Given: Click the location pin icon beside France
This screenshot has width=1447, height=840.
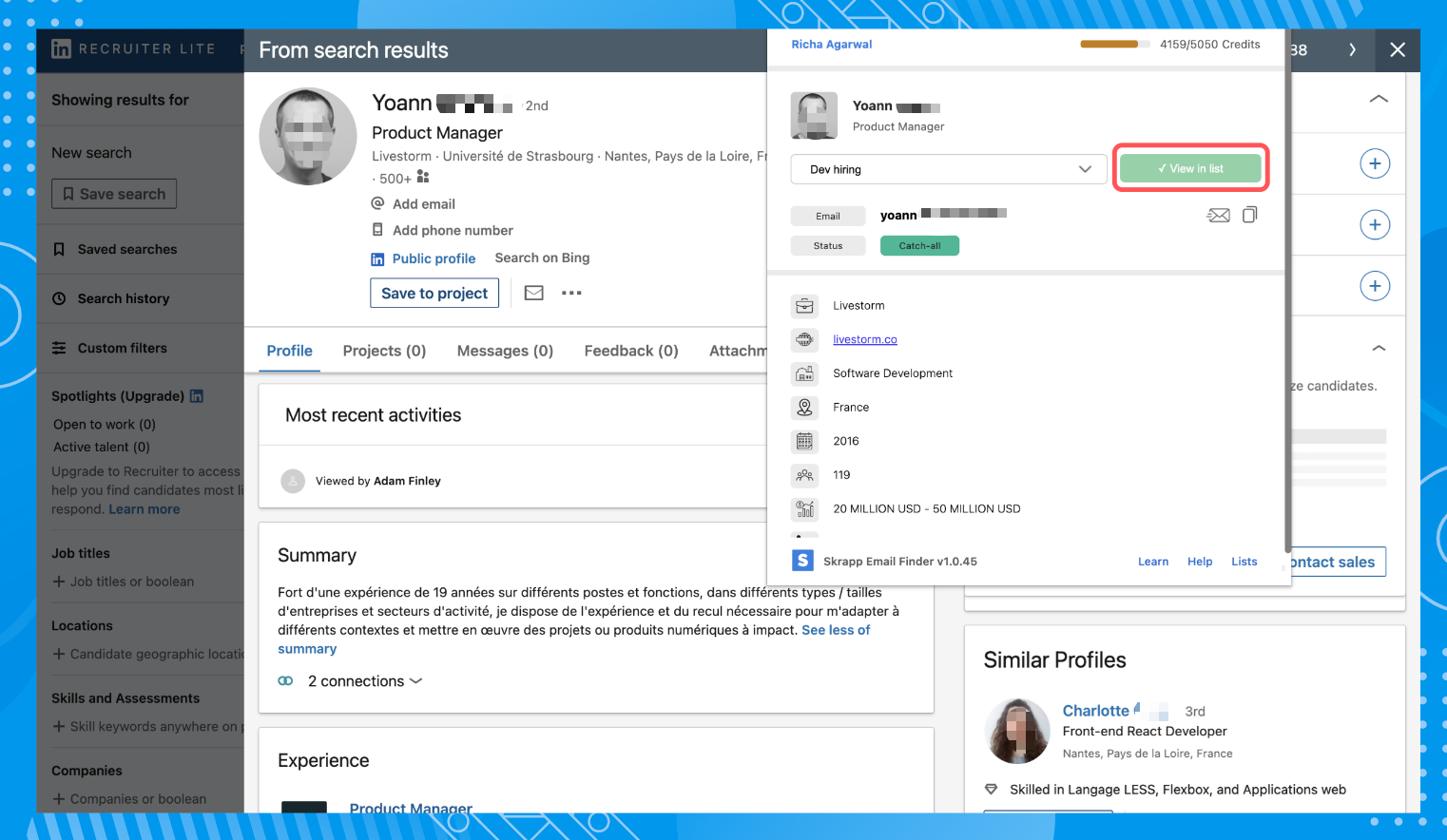Looking at the screenshot, I should point(804,407).
